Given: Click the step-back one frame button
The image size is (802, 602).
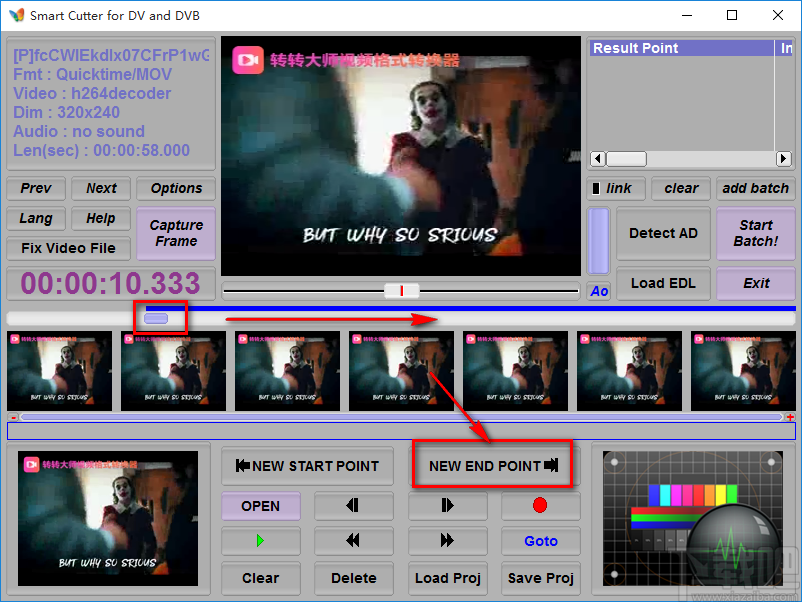Looking at the screenshot, I should pyautogui.click(x=353, y=506).
